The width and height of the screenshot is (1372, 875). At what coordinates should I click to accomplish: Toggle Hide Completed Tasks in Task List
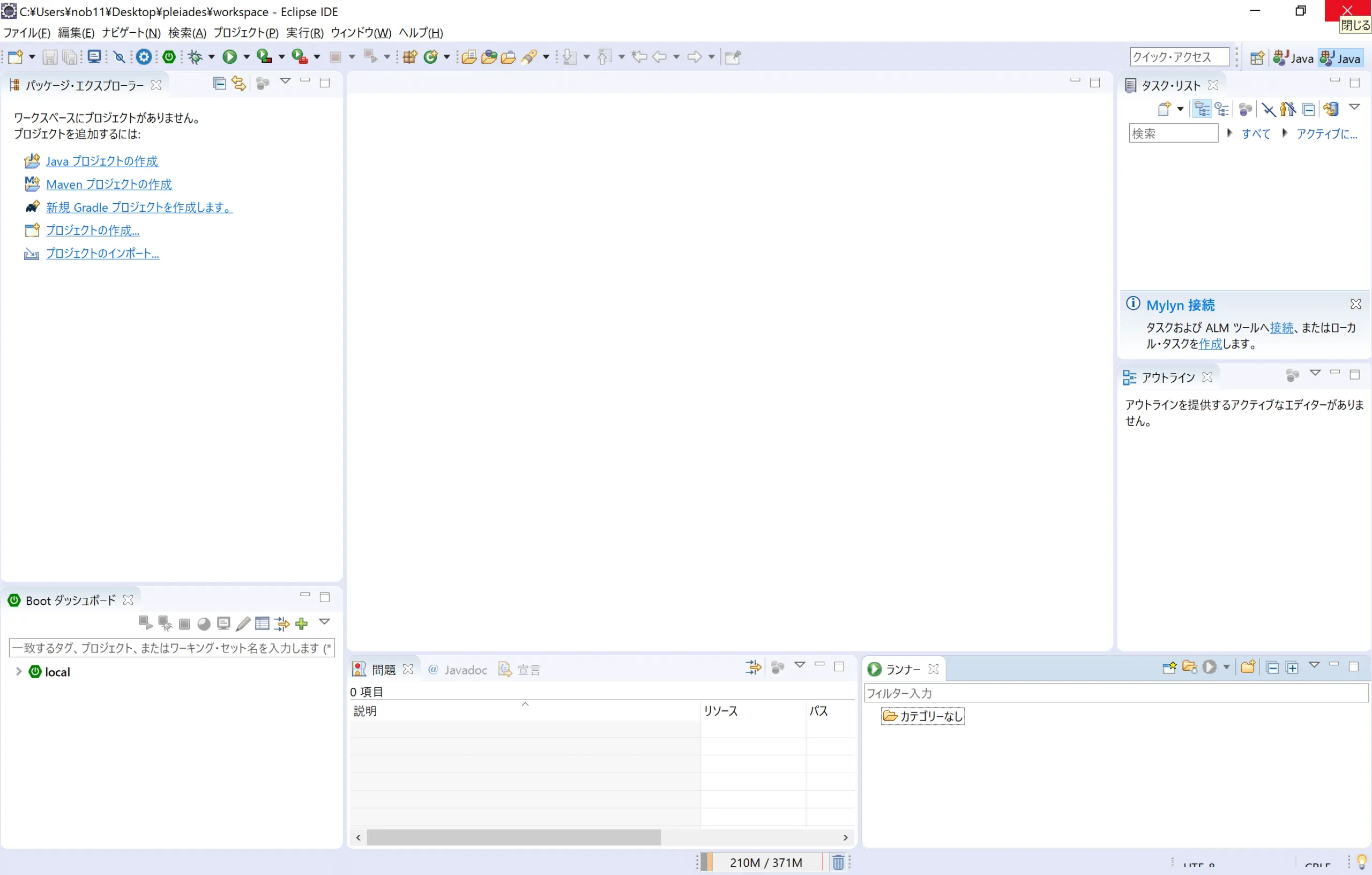coord(1269,108)
